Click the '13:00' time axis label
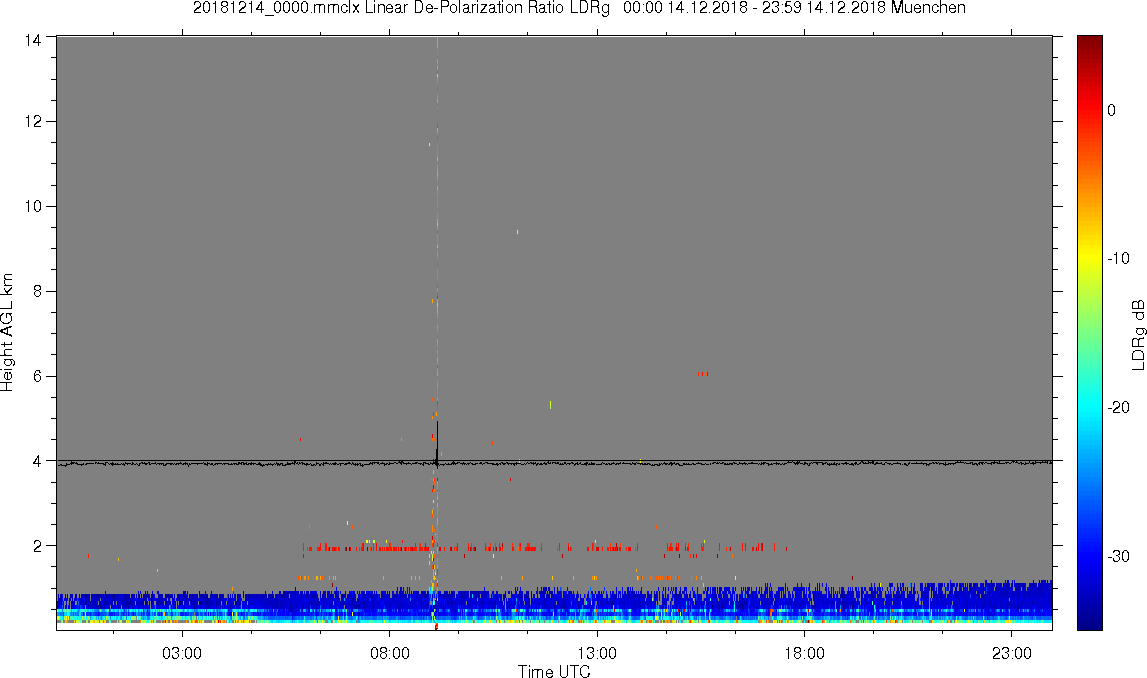The width and height of the screenshot is (1147, 678). [x=598, y=653]
